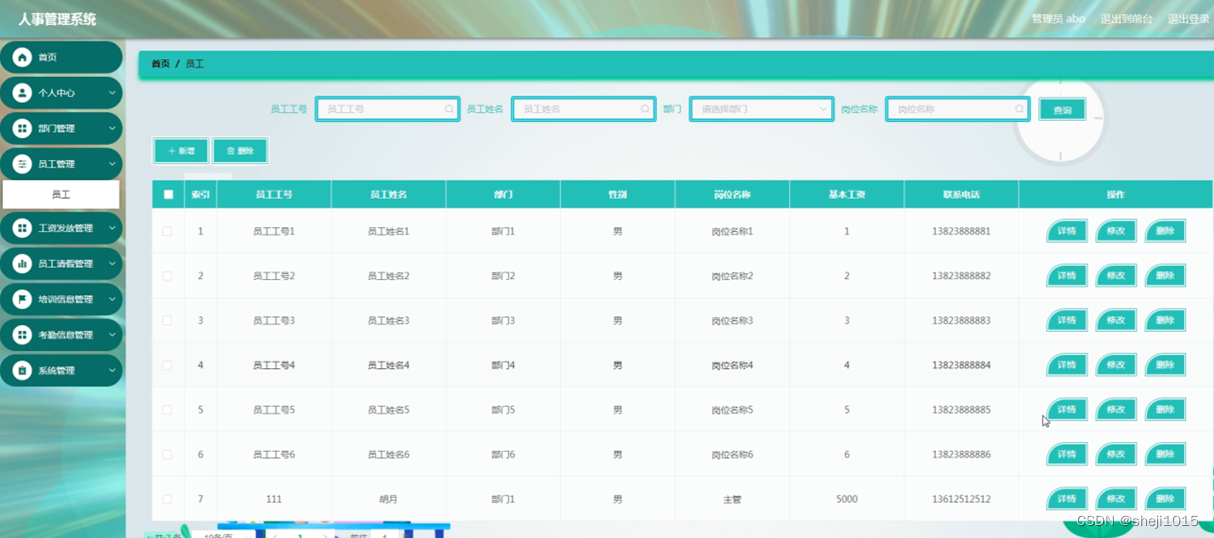Click 详情 for 员工姓名5
The image size is (1214, 538).
click(1067, 410)
